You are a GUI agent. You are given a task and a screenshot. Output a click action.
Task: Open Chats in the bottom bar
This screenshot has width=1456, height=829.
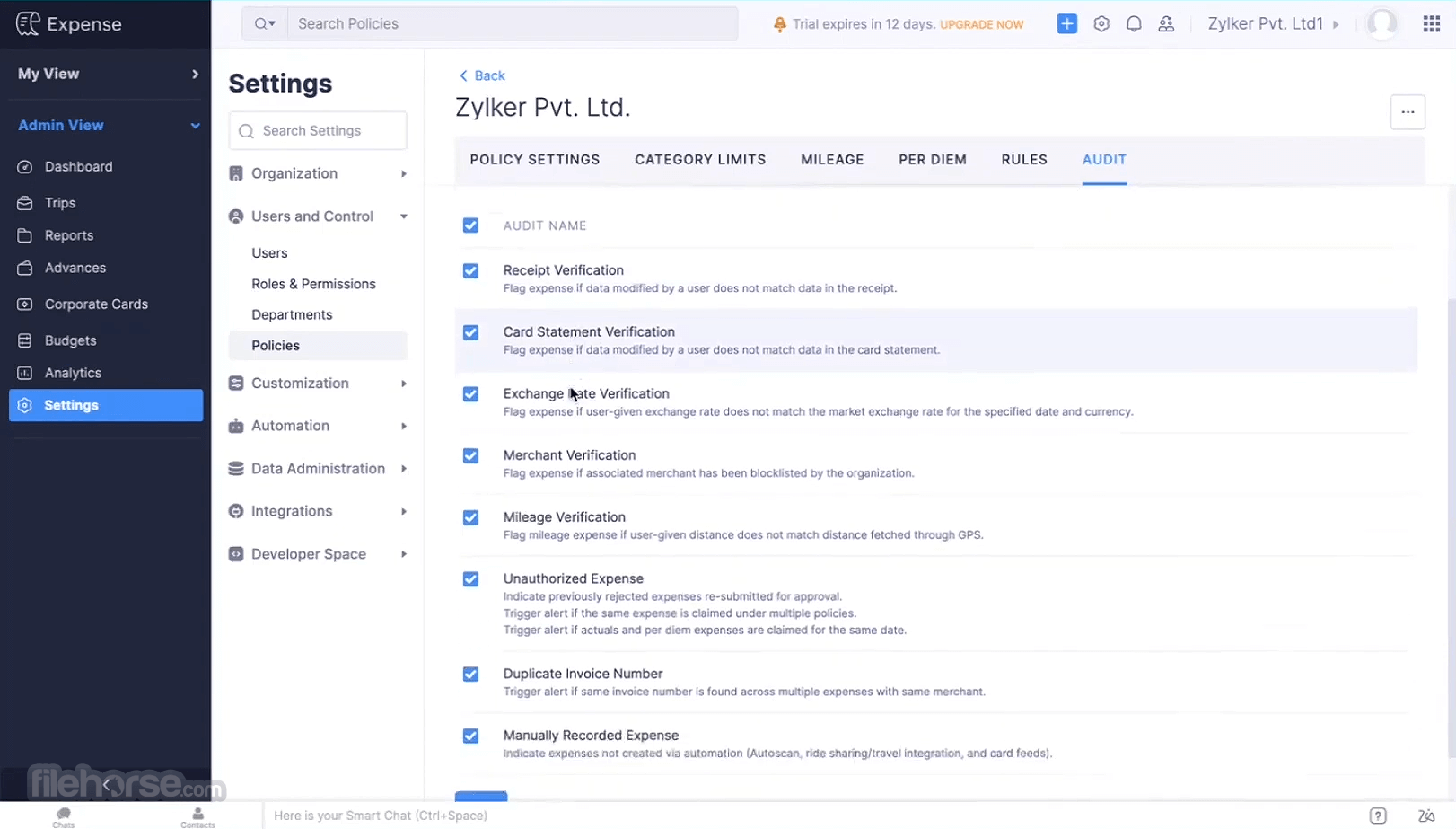click(x=63, y=816)
